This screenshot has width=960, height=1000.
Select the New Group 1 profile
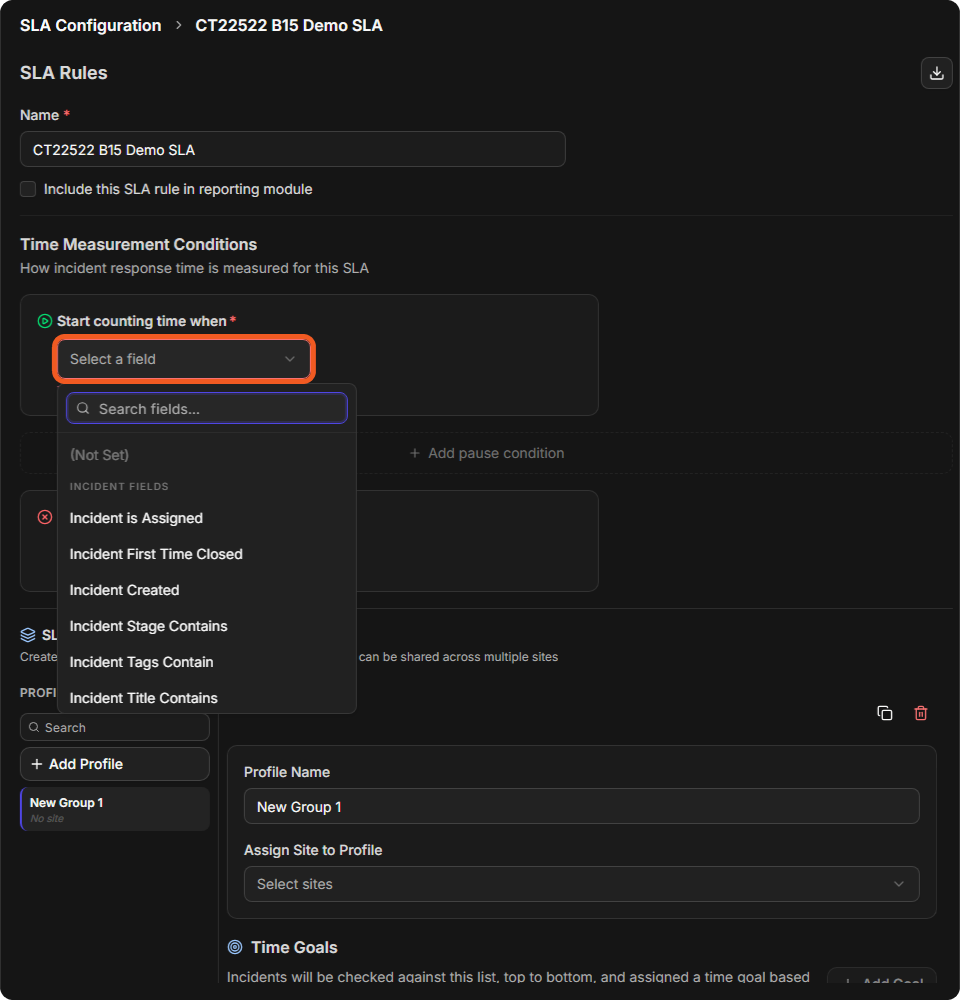pyautogui.click(x=115, y=809)
